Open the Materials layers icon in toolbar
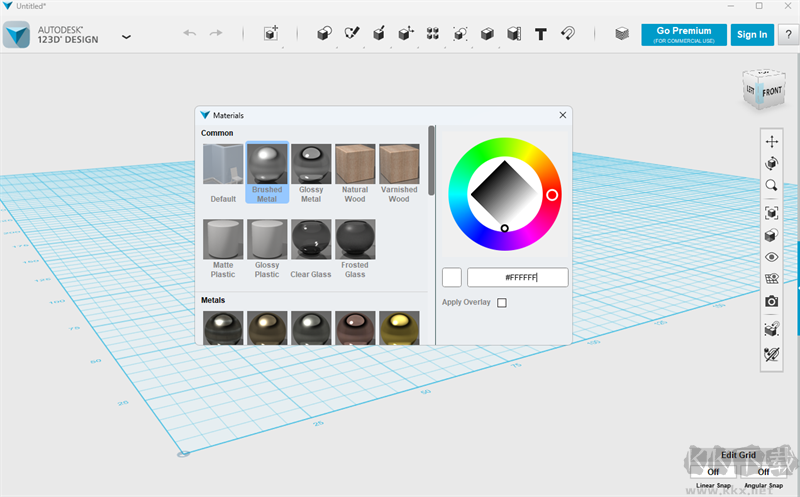The height and width of the screenshot is (497, 800). [622, 34]
